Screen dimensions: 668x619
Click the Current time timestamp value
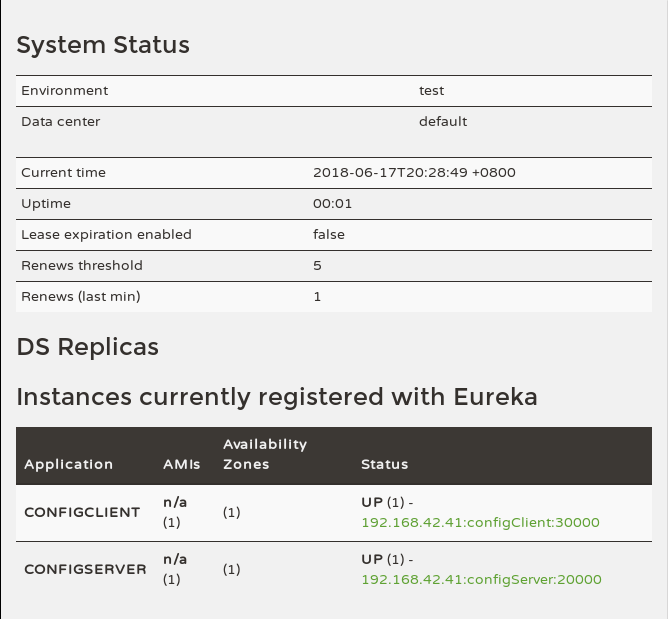[x=414, y=172]
